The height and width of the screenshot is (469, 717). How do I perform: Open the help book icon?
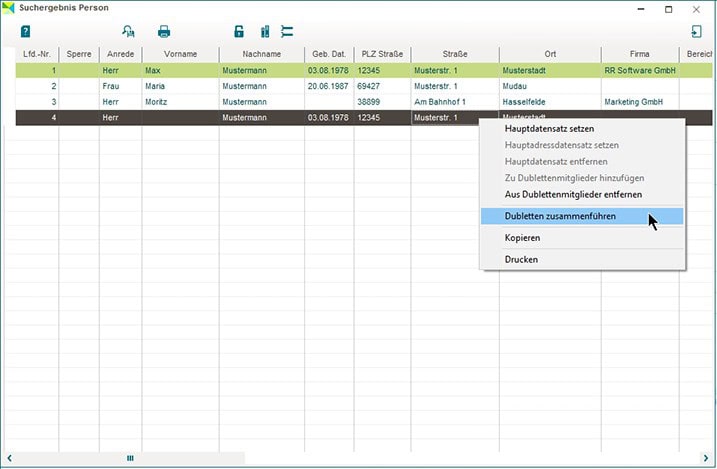pos(25,32)
